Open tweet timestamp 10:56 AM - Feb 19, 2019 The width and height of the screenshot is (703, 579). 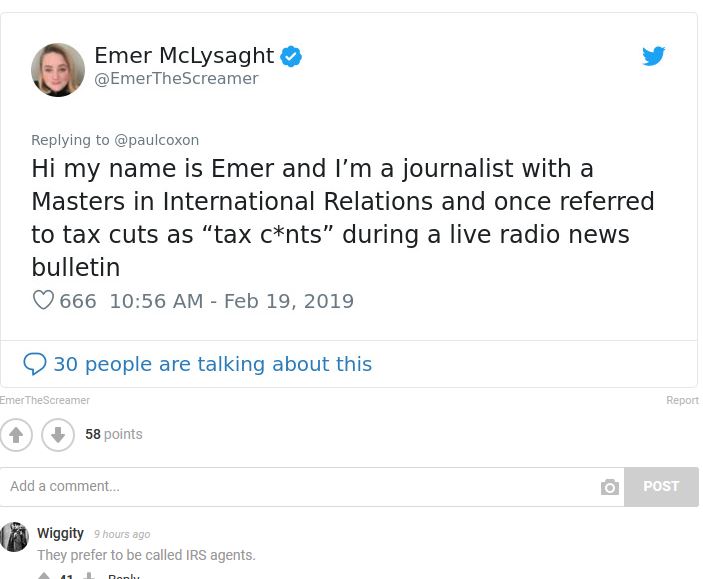[x=232, y=301]
